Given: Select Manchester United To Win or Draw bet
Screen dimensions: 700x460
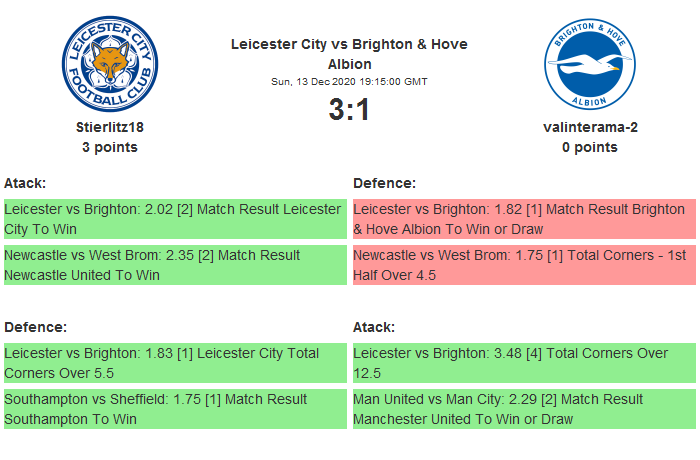Looking at the screenshot, I should [523, 409].
